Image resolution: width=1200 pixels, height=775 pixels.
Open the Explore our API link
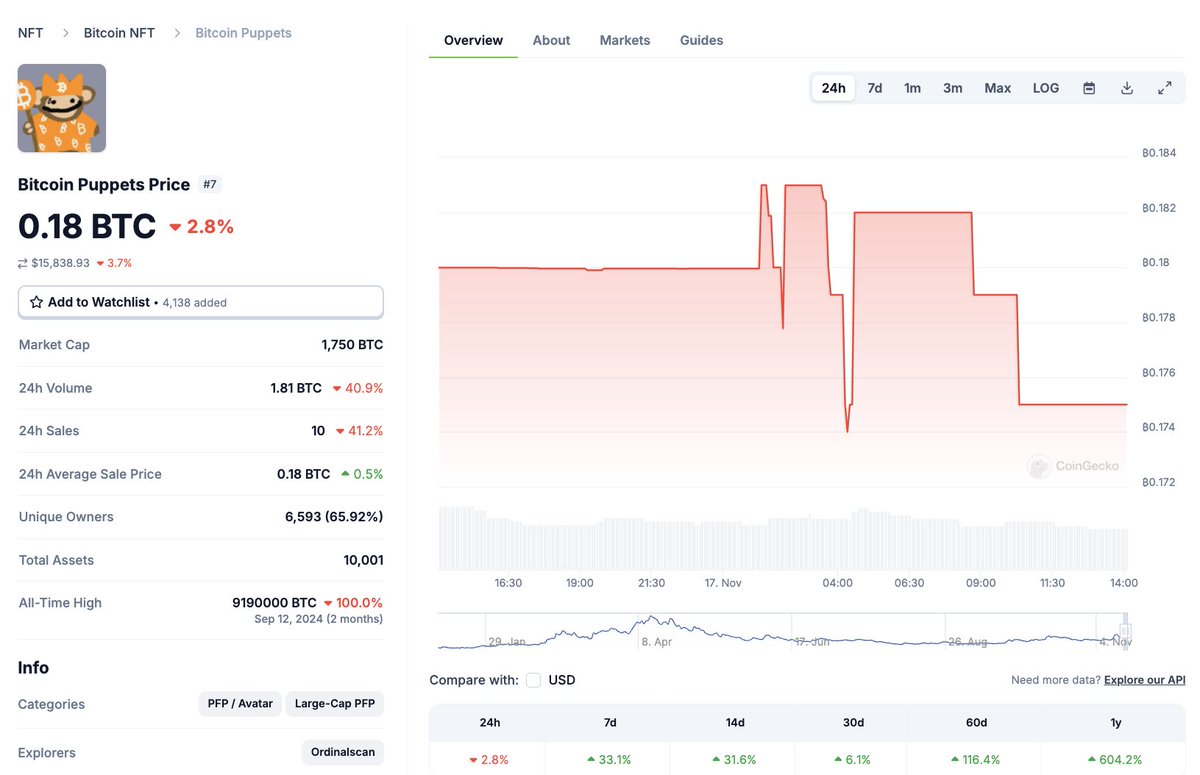pos(1145,680)
